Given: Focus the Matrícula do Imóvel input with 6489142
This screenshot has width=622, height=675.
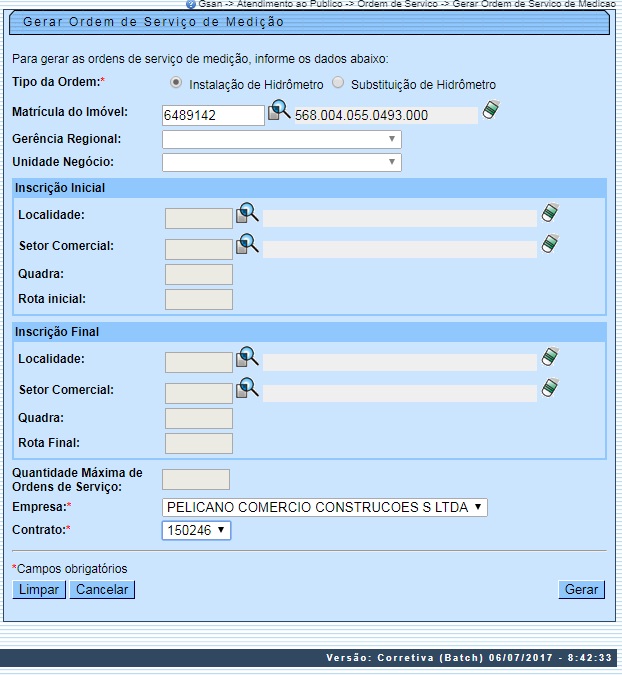Looking at the screenshot, I should (213, 115).
